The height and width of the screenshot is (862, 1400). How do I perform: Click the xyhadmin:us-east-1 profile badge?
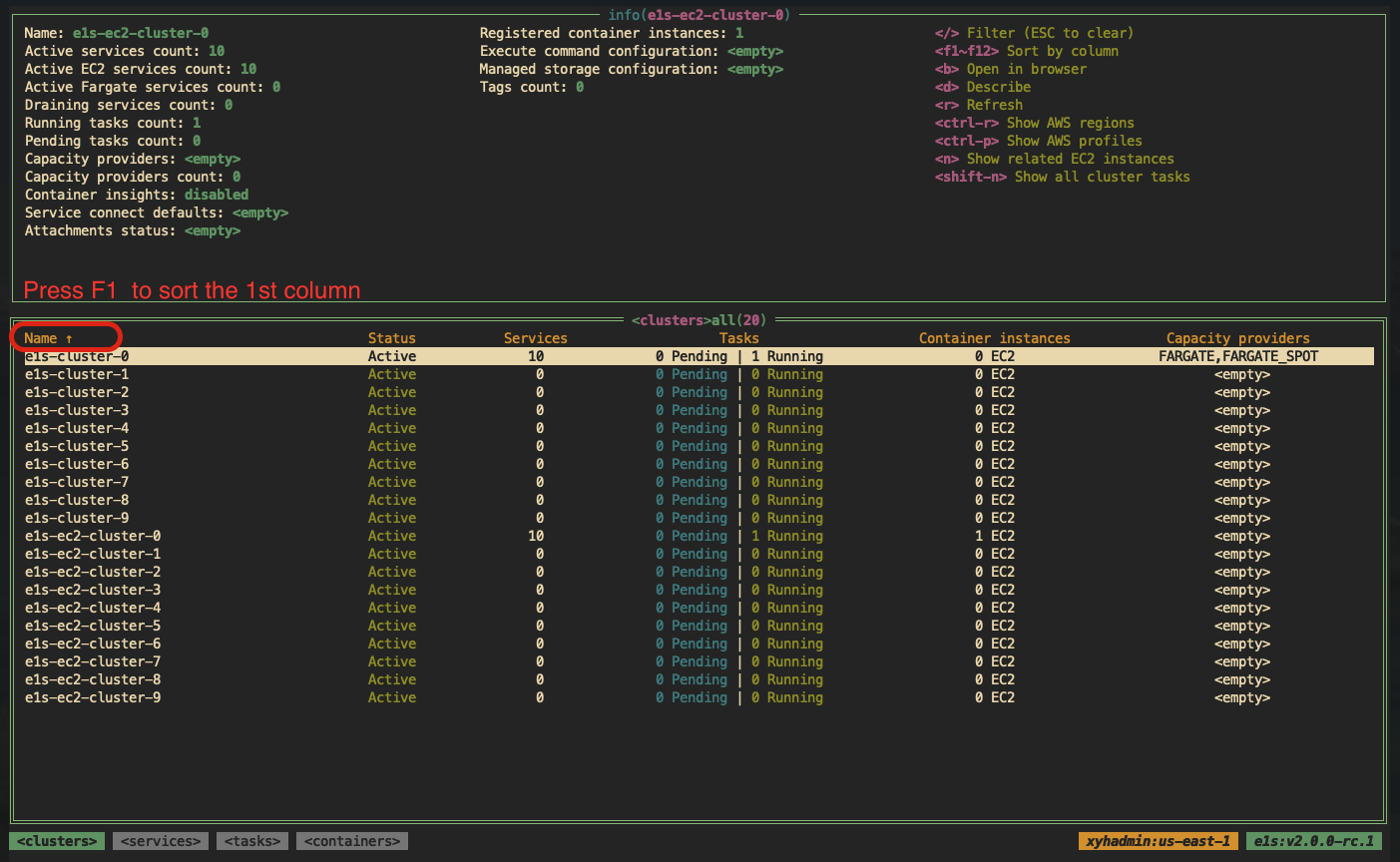coord(1159,841)
